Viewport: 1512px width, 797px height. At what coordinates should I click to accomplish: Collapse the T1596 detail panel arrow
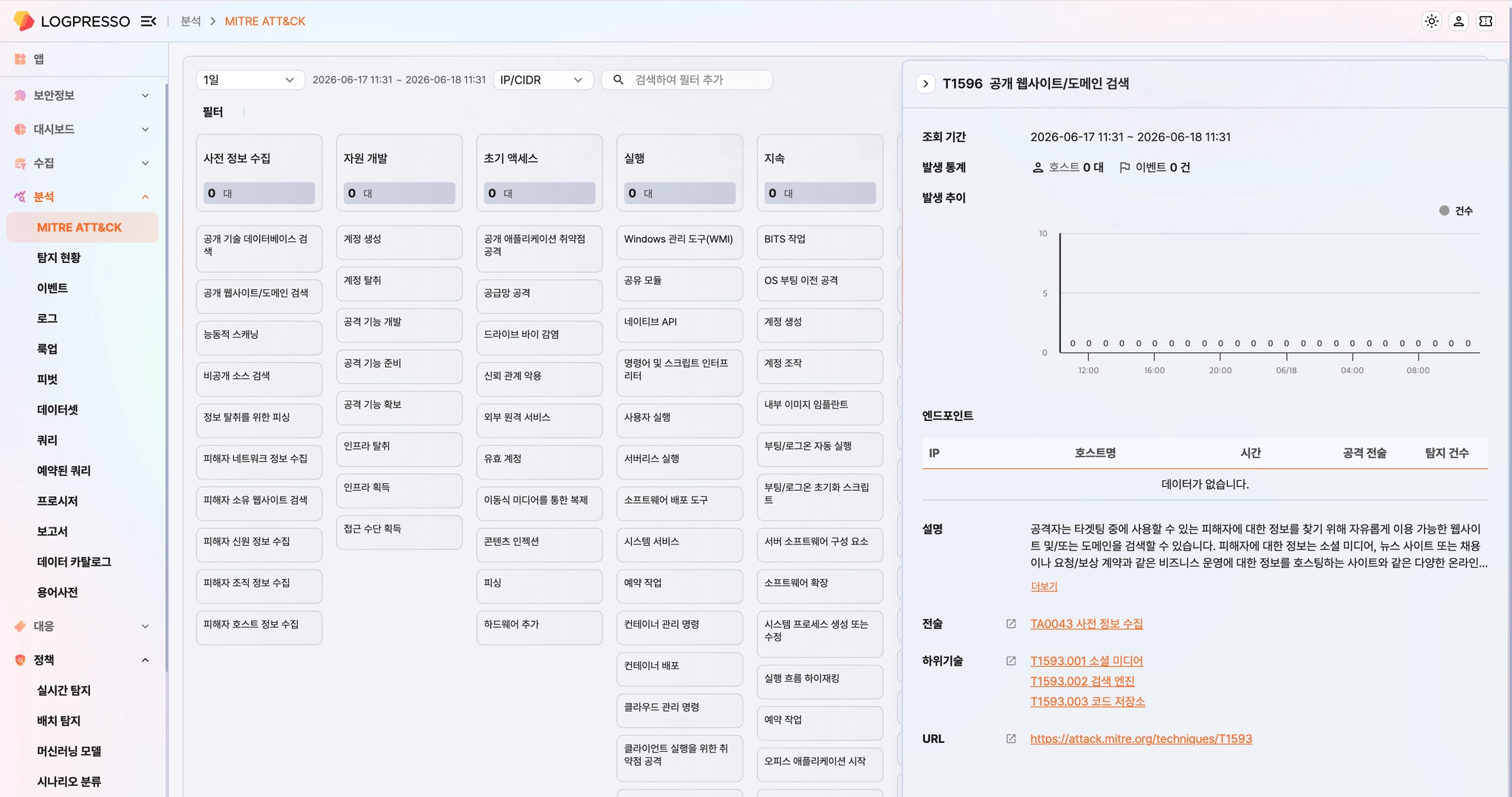[x=926, y=83]
